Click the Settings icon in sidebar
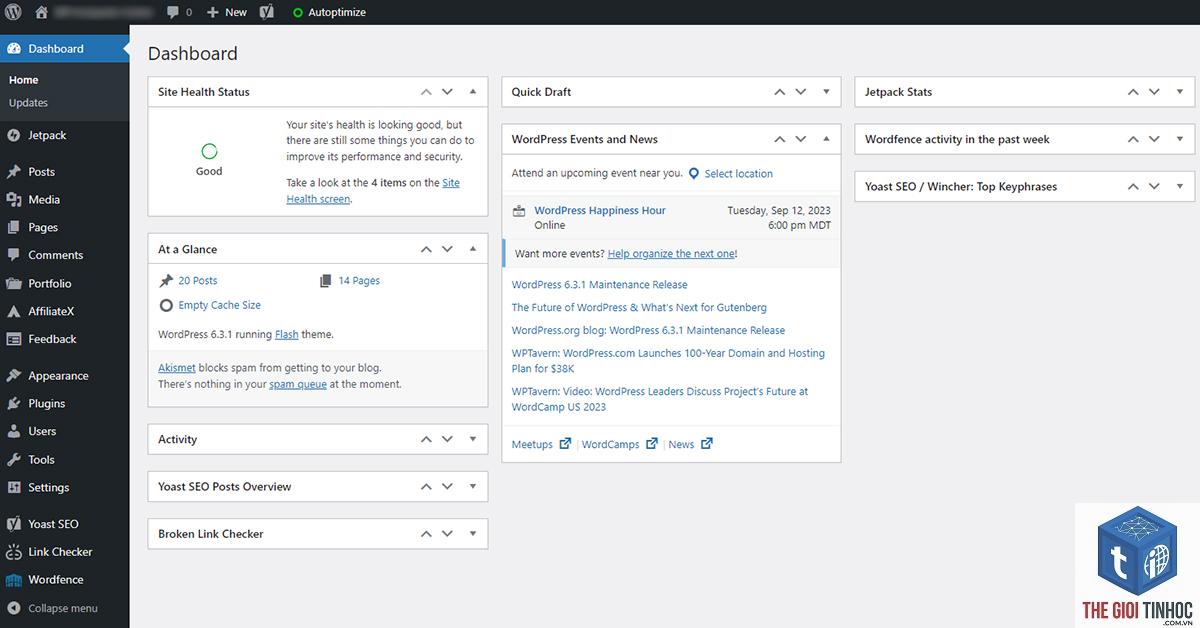This screenshot has height=628, width=1200. click(x=13, y=488)
